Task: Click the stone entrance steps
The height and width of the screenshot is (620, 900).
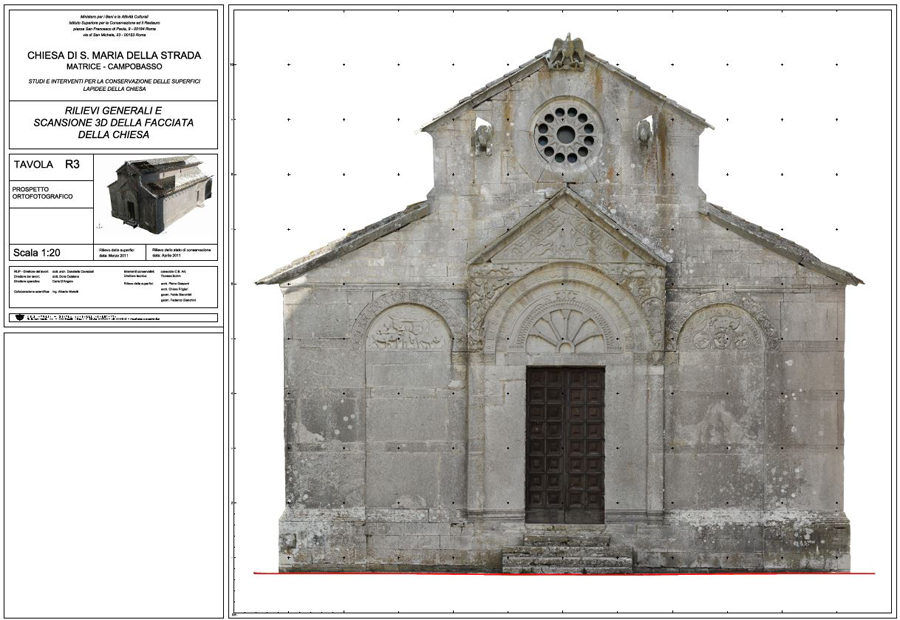Action: tap(567, 554)
